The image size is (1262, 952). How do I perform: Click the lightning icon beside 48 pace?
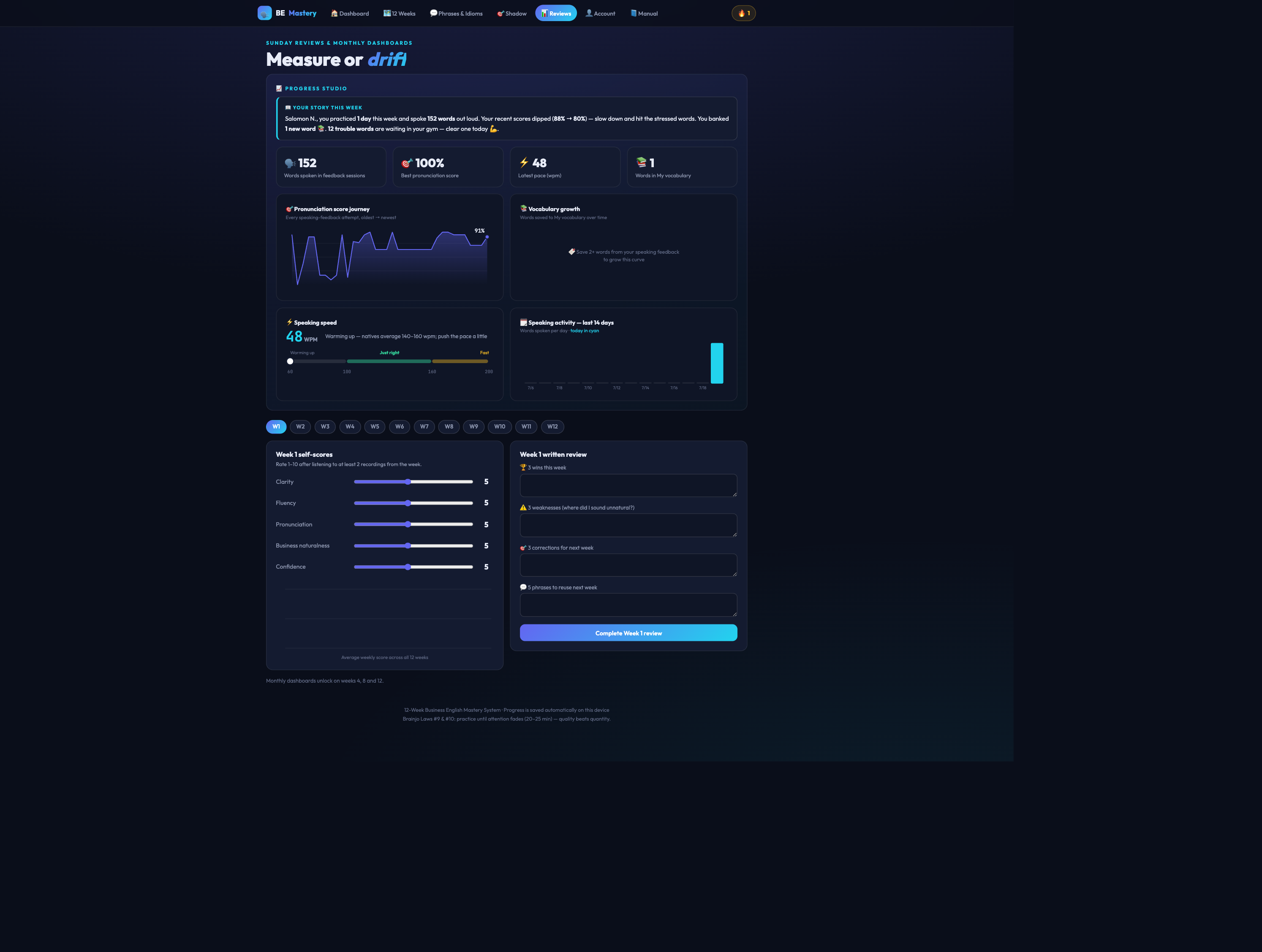pyautogui.click(x=524, y=163)
